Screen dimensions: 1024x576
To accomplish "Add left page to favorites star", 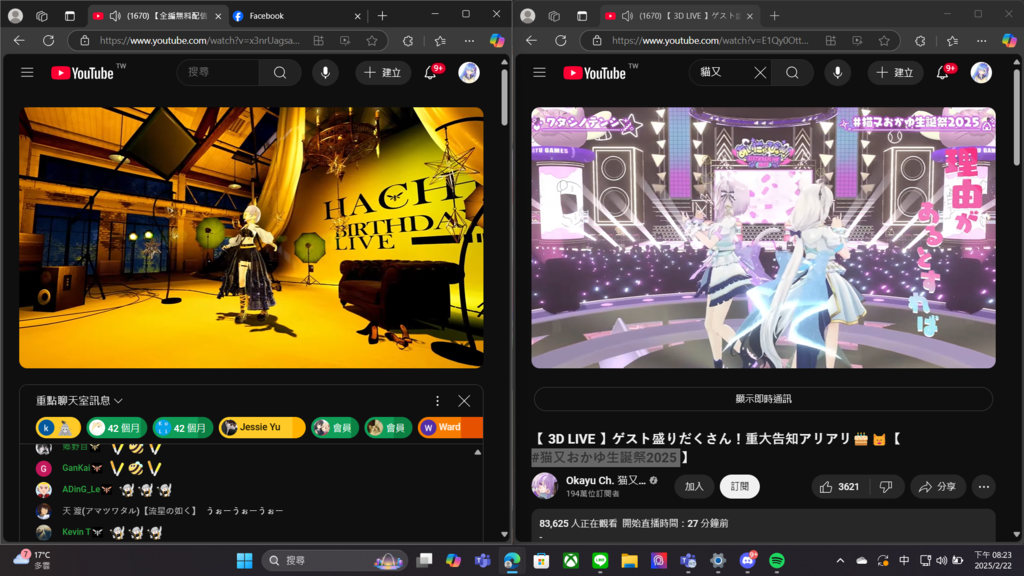I will point(372,40).
